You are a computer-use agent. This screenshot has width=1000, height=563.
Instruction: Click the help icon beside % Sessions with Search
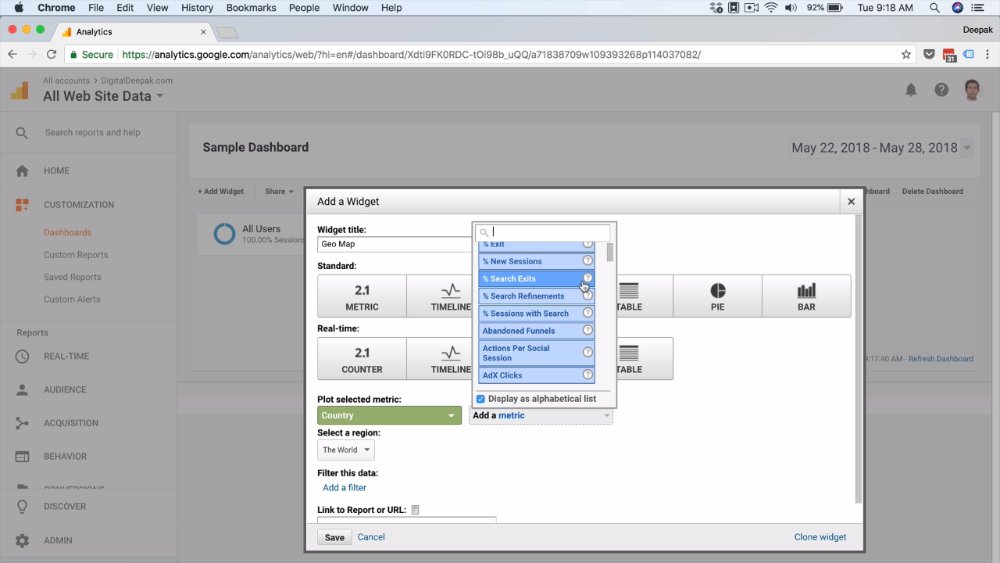pos(587,313)
